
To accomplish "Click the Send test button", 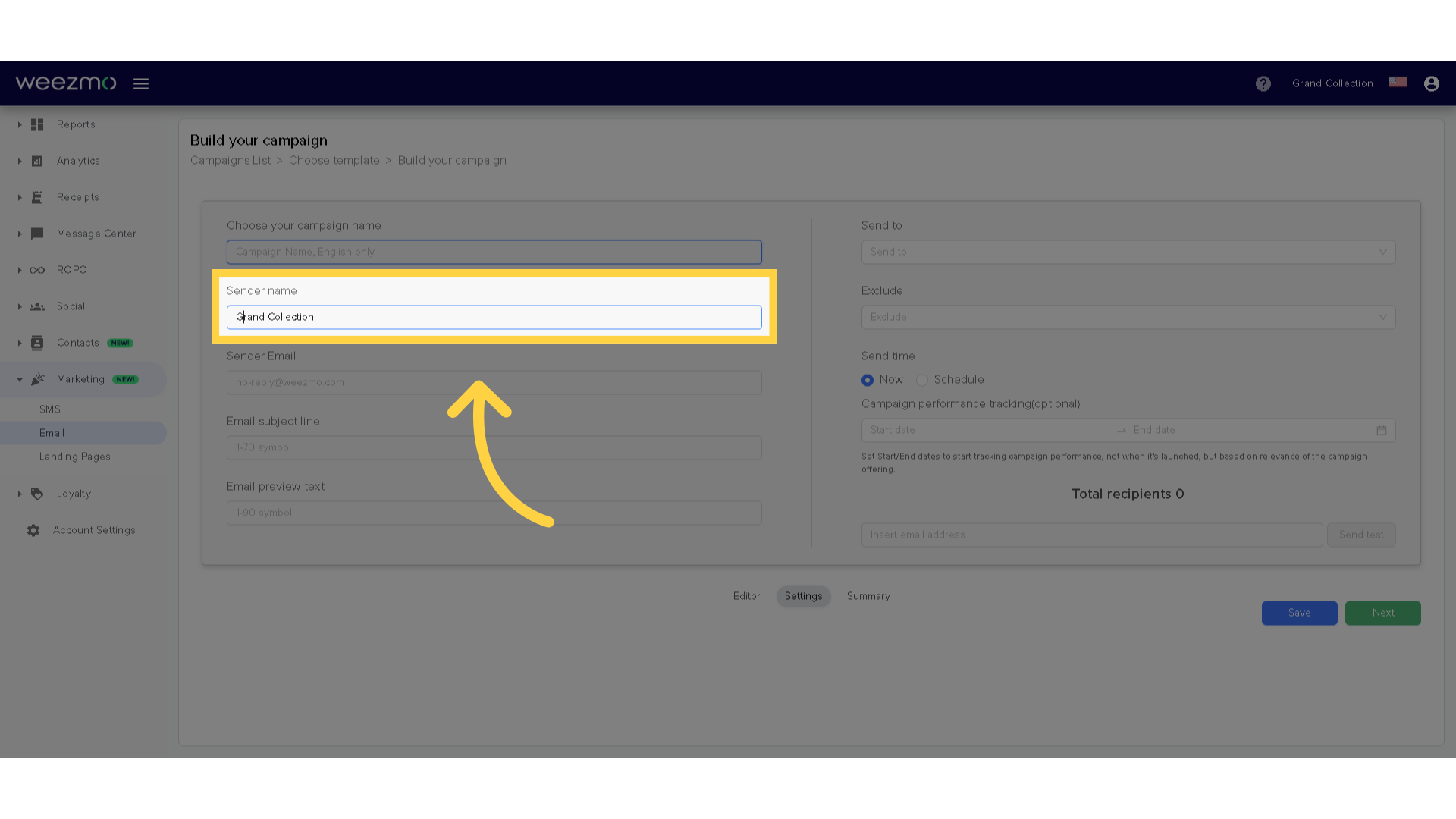I will pos(1361,535).
